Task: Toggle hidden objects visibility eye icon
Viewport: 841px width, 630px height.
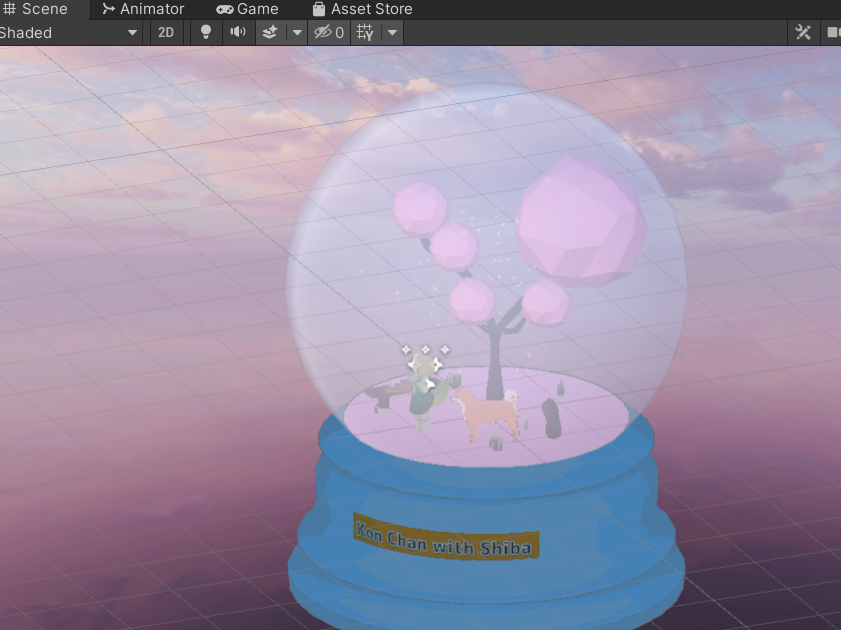Action: (x=329, y=33)
